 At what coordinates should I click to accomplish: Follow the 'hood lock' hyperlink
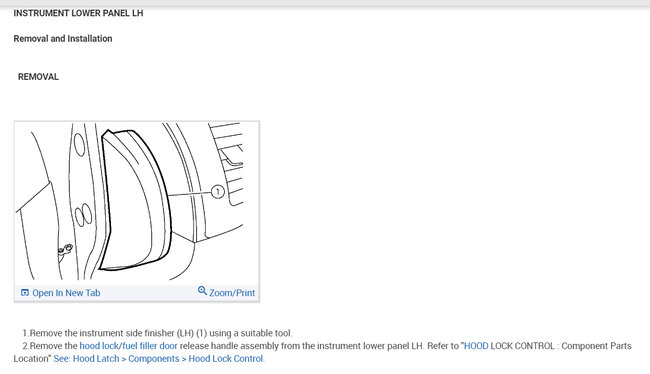click(99, 346)
